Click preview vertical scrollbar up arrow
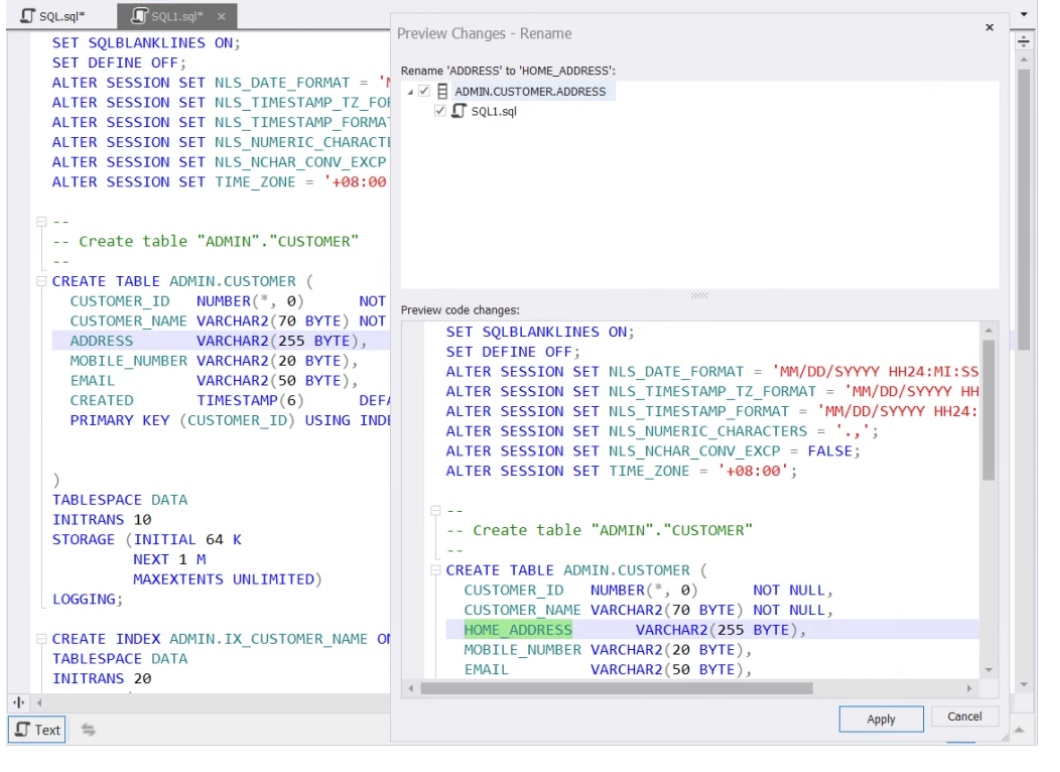 tap(988, 331)
